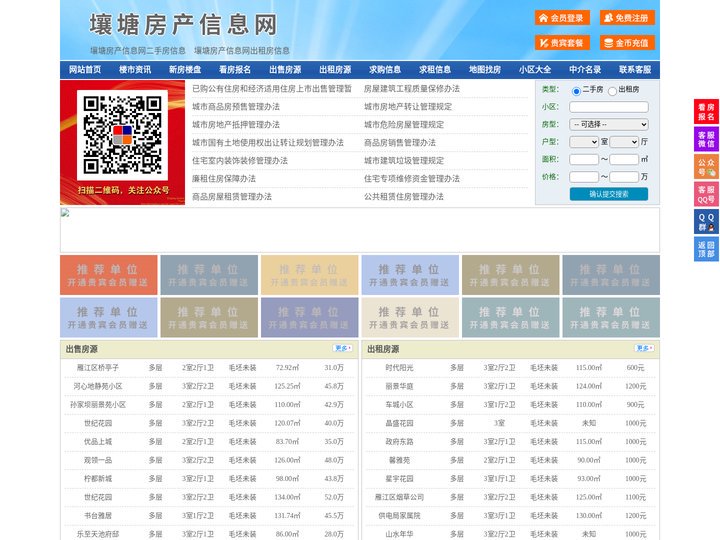Focus the maximum 面积 input field

coord(624,159)
